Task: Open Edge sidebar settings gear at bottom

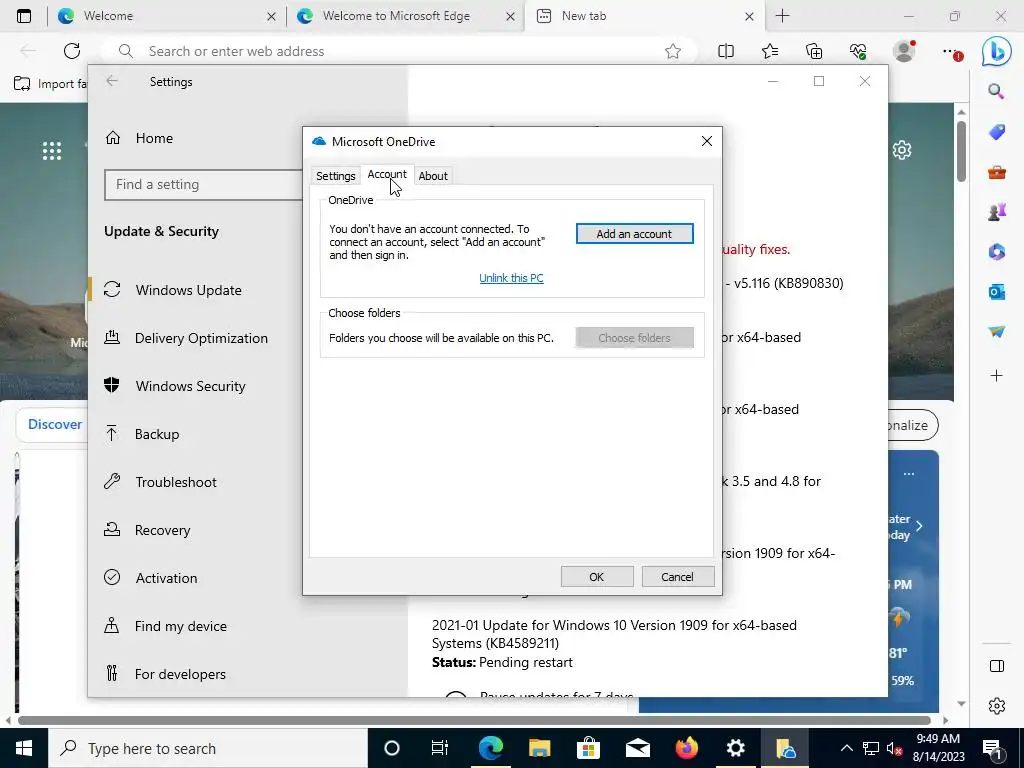Action: 997,706
